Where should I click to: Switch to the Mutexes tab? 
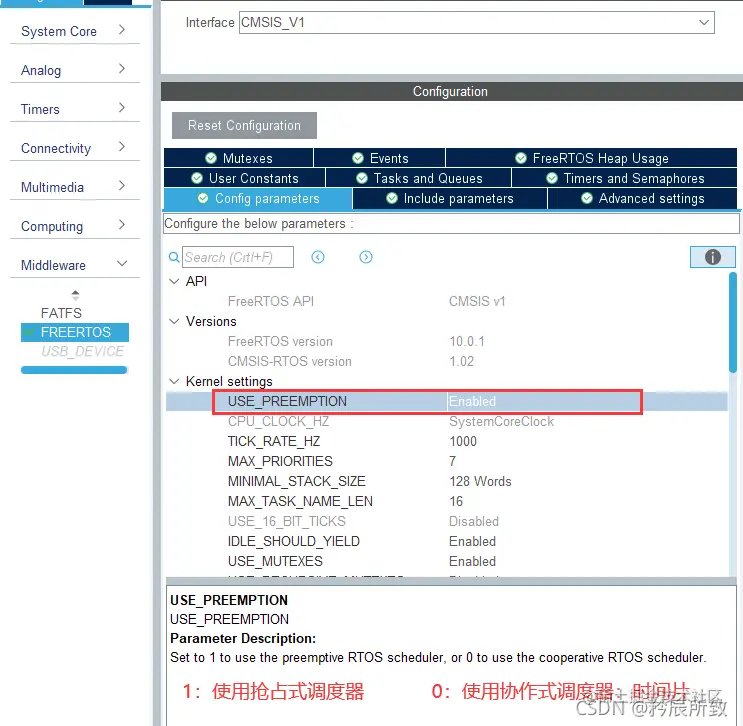pyautogui.click(x=238, y=158)
